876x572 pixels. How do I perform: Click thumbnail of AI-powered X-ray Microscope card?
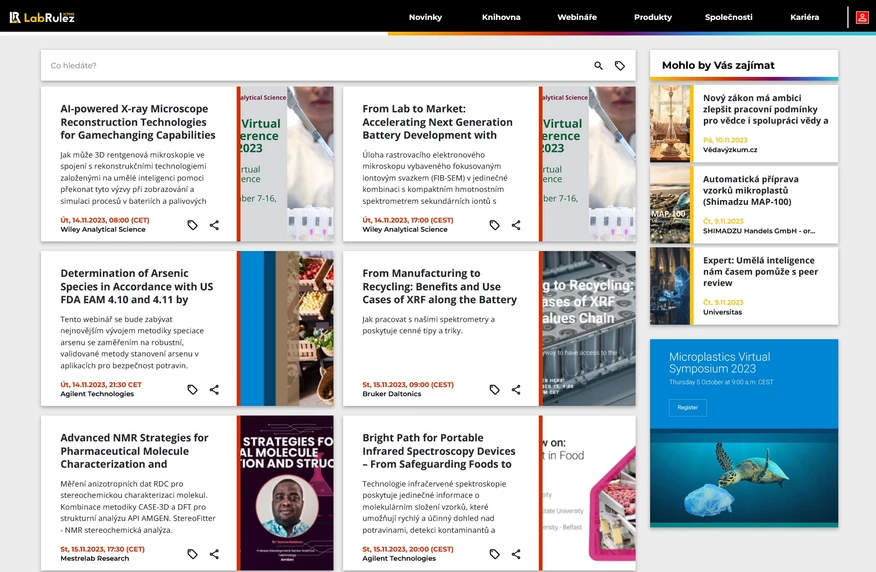tap(287, 164)
